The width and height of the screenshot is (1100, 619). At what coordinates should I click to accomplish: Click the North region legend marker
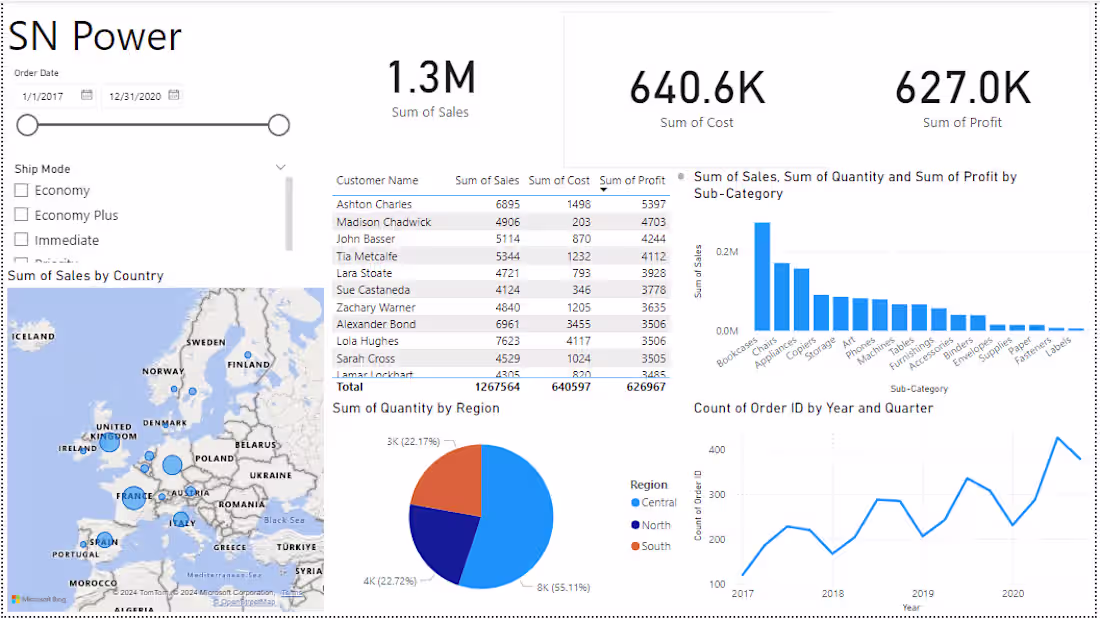point(636,525)
